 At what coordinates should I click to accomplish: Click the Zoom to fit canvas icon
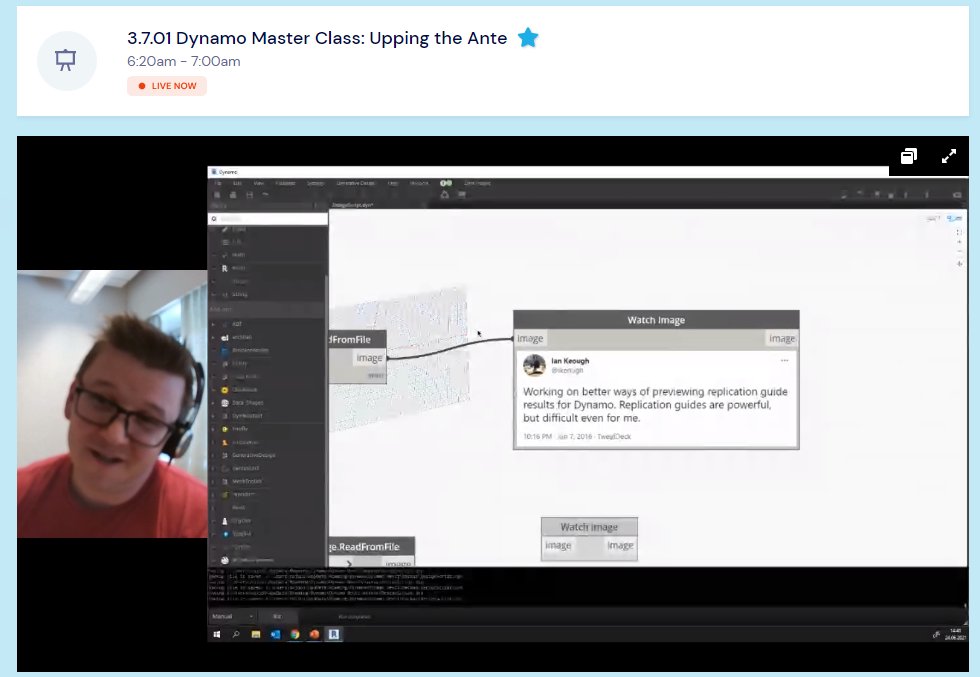tap(959, 232)
